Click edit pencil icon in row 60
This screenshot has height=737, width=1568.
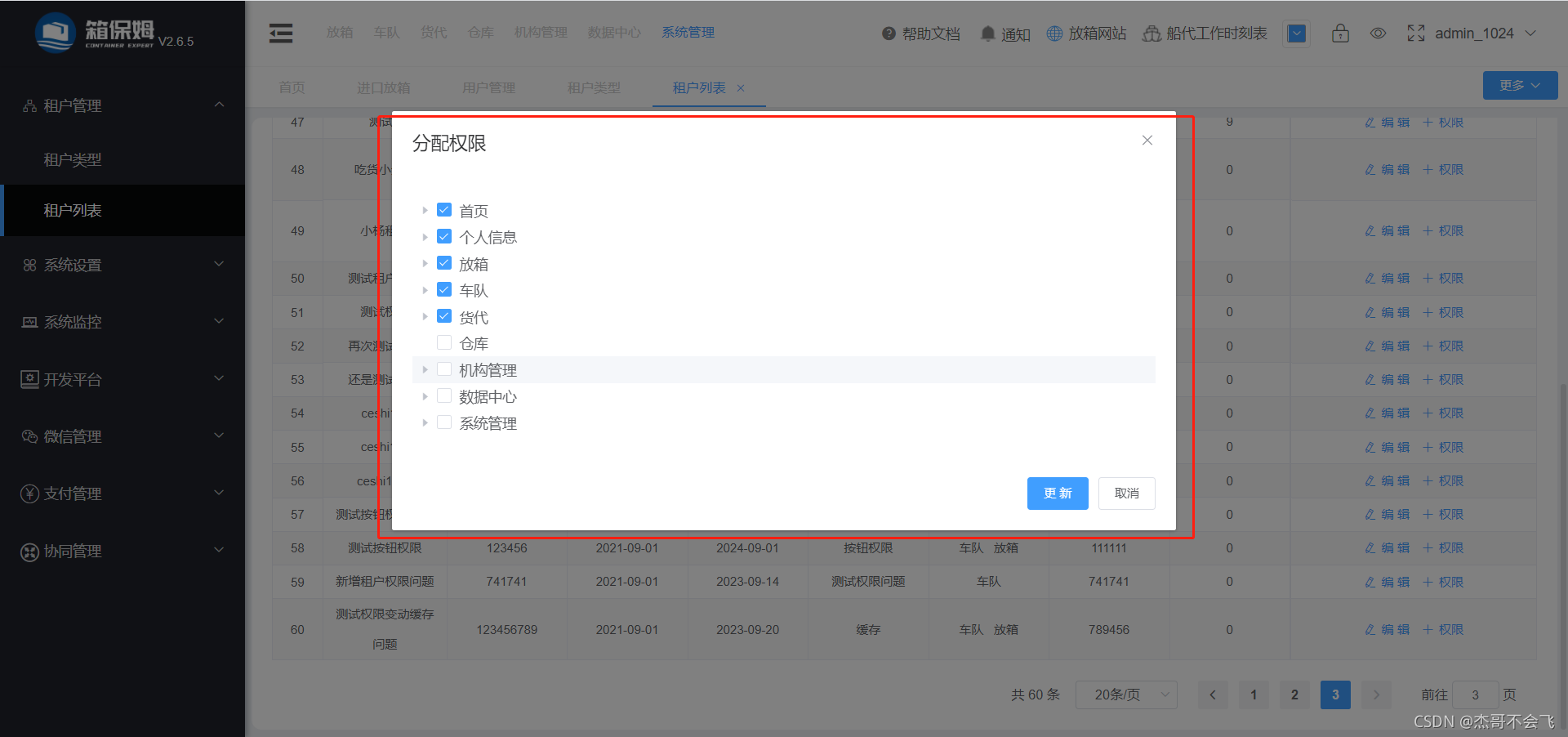tap(1370, 630)
